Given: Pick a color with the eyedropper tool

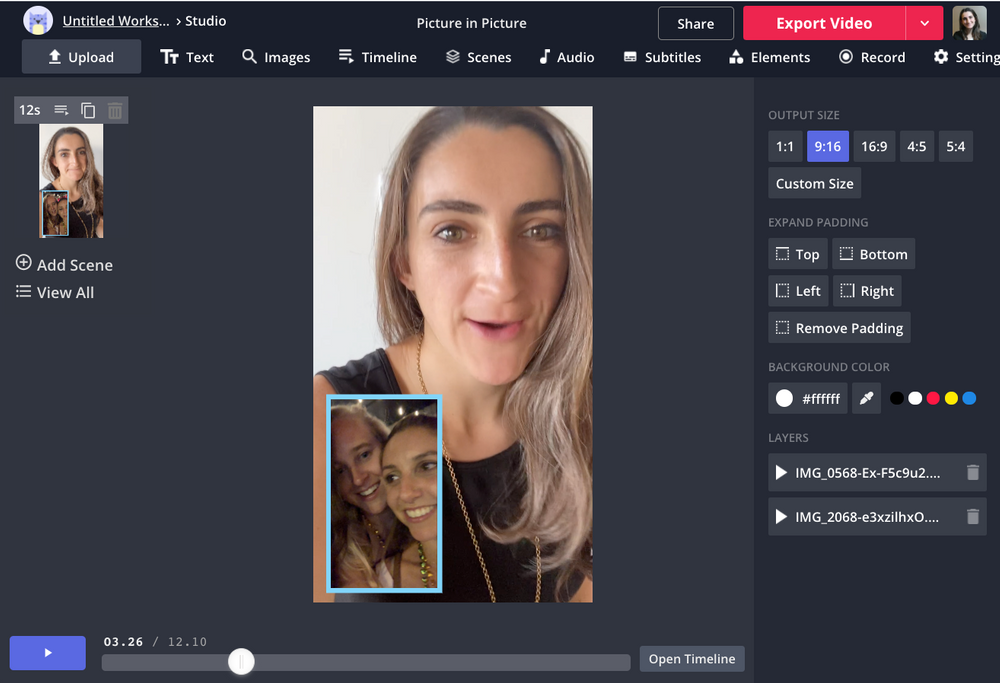Looking at the screenshot, I should point(867,398).
